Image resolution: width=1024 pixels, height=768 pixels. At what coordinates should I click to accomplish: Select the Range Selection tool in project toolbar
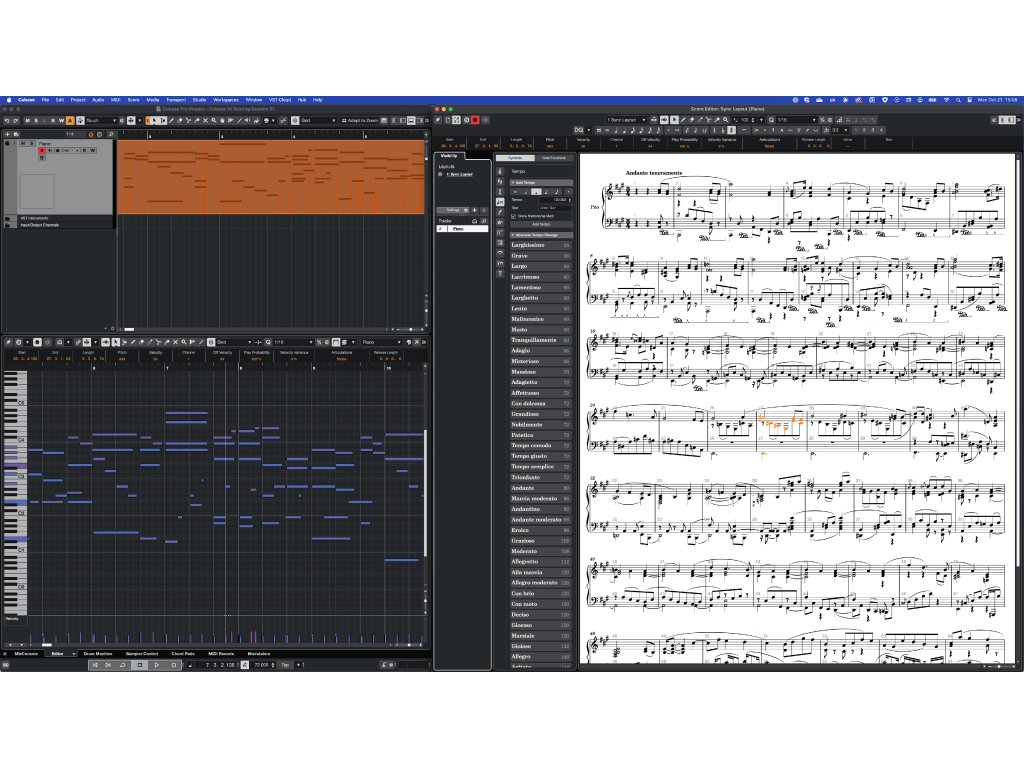pos(163,120)
